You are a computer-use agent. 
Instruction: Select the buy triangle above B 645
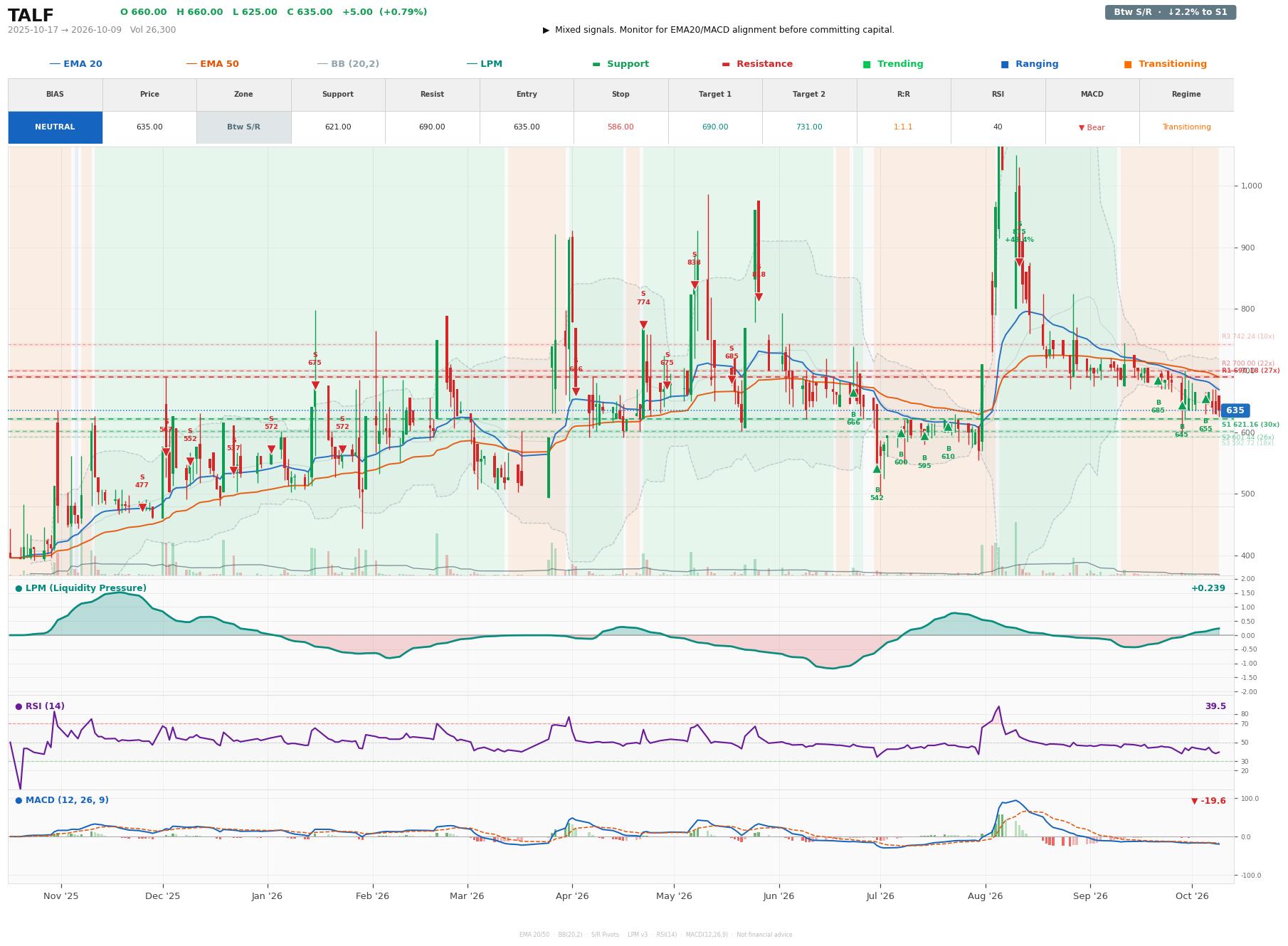coord(1182,405)
